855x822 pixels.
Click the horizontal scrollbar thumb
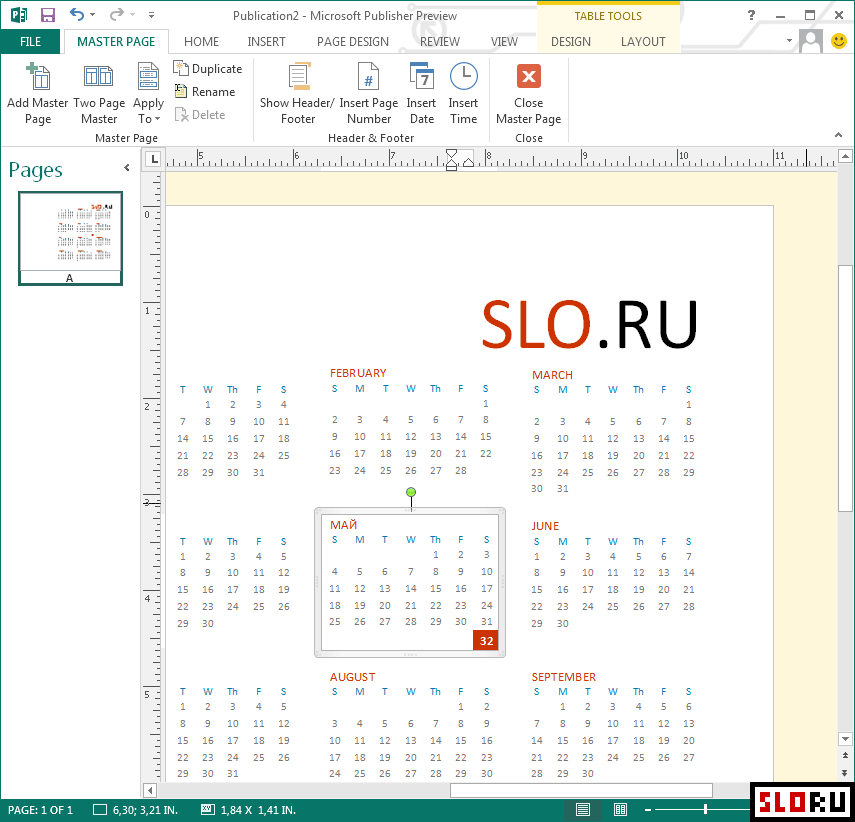coord(581,790)
